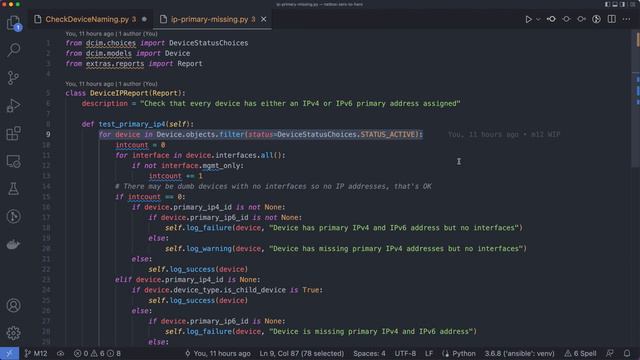640x360 pixels.
Task: Click the minimap scrollbar on right edge
Action: [x=637, y=98]
